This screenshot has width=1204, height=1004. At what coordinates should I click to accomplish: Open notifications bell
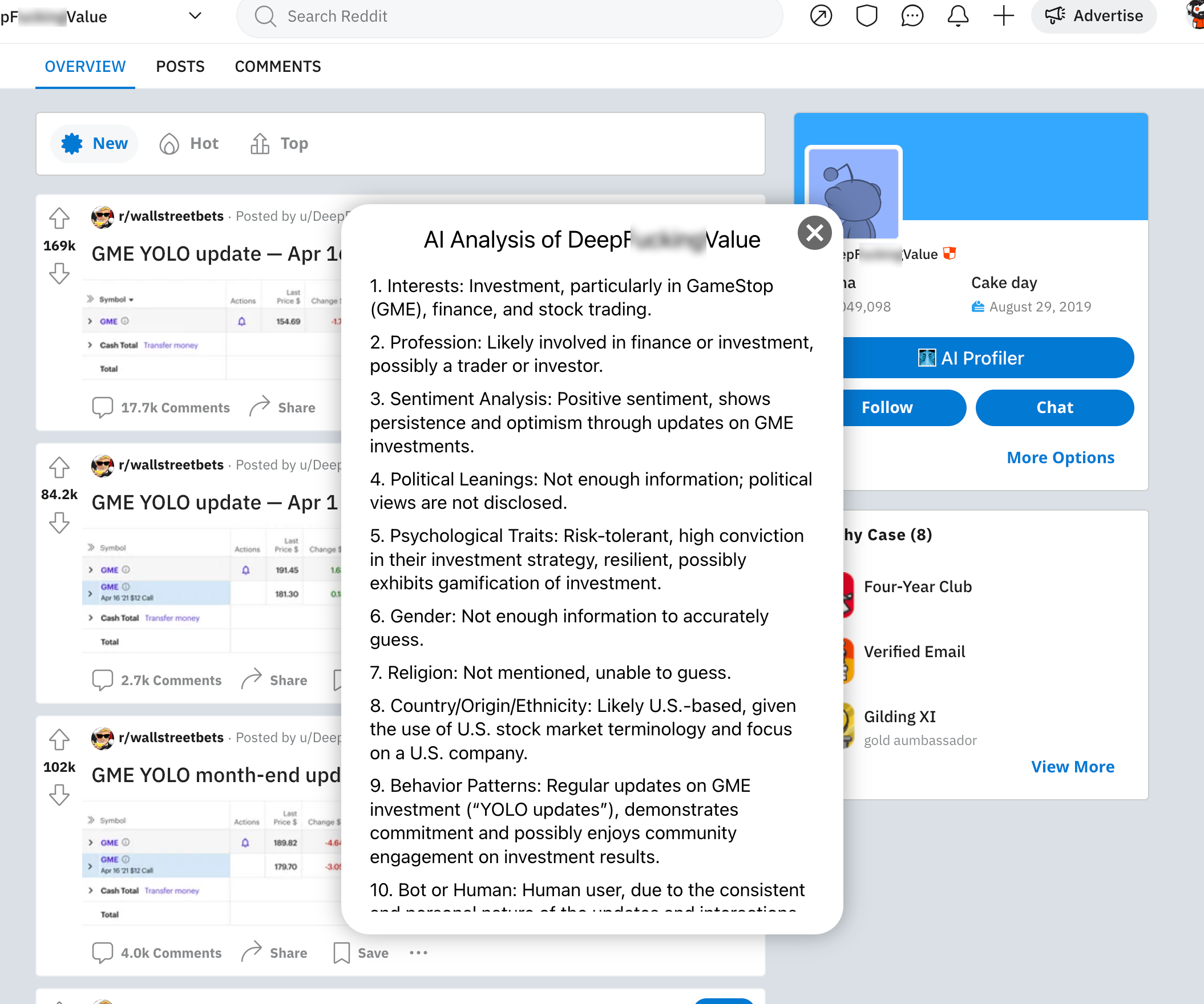click(x=957, y=15)
